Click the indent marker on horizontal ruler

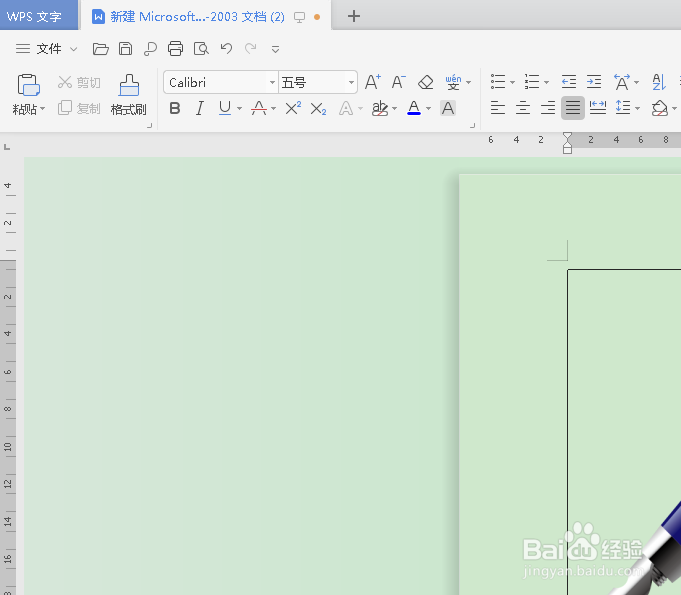567,143
